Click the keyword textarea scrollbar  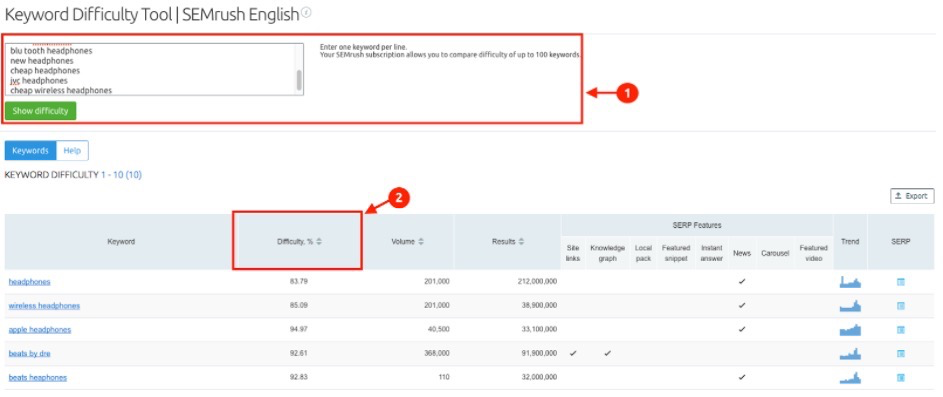point(299,80)
